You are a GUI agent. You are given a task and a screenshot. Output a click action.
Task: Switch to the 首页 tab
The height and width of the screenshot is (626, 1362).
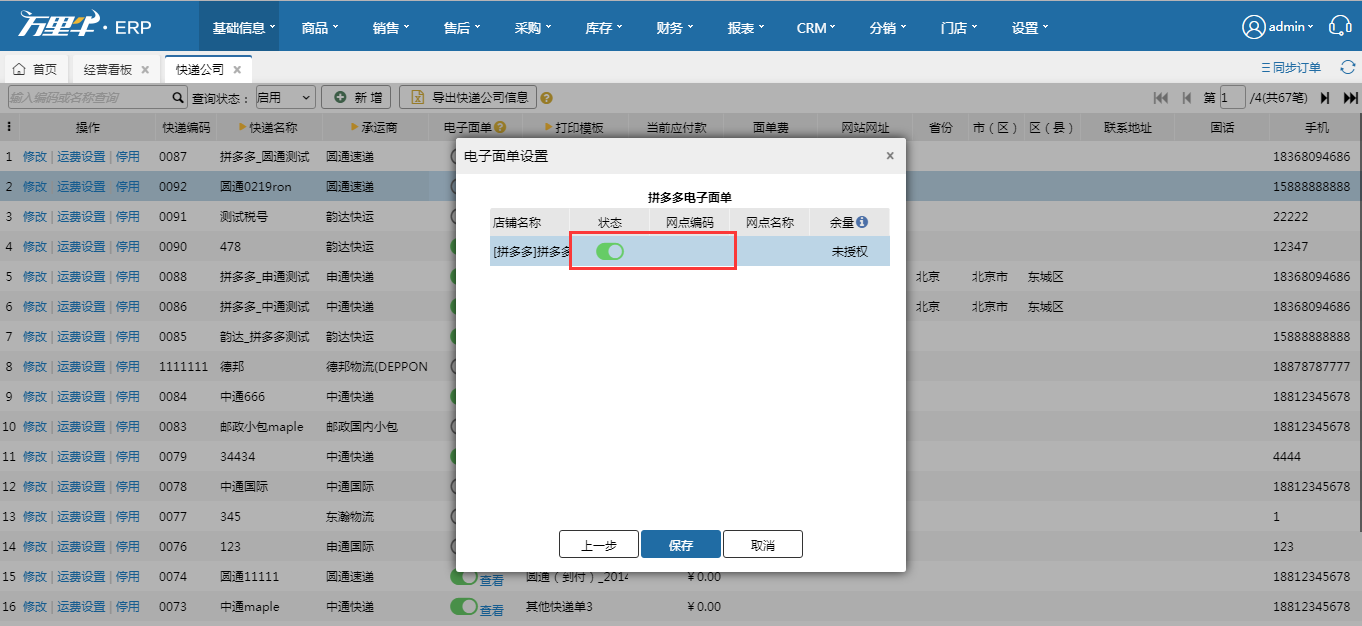click(x=36, y=70)
